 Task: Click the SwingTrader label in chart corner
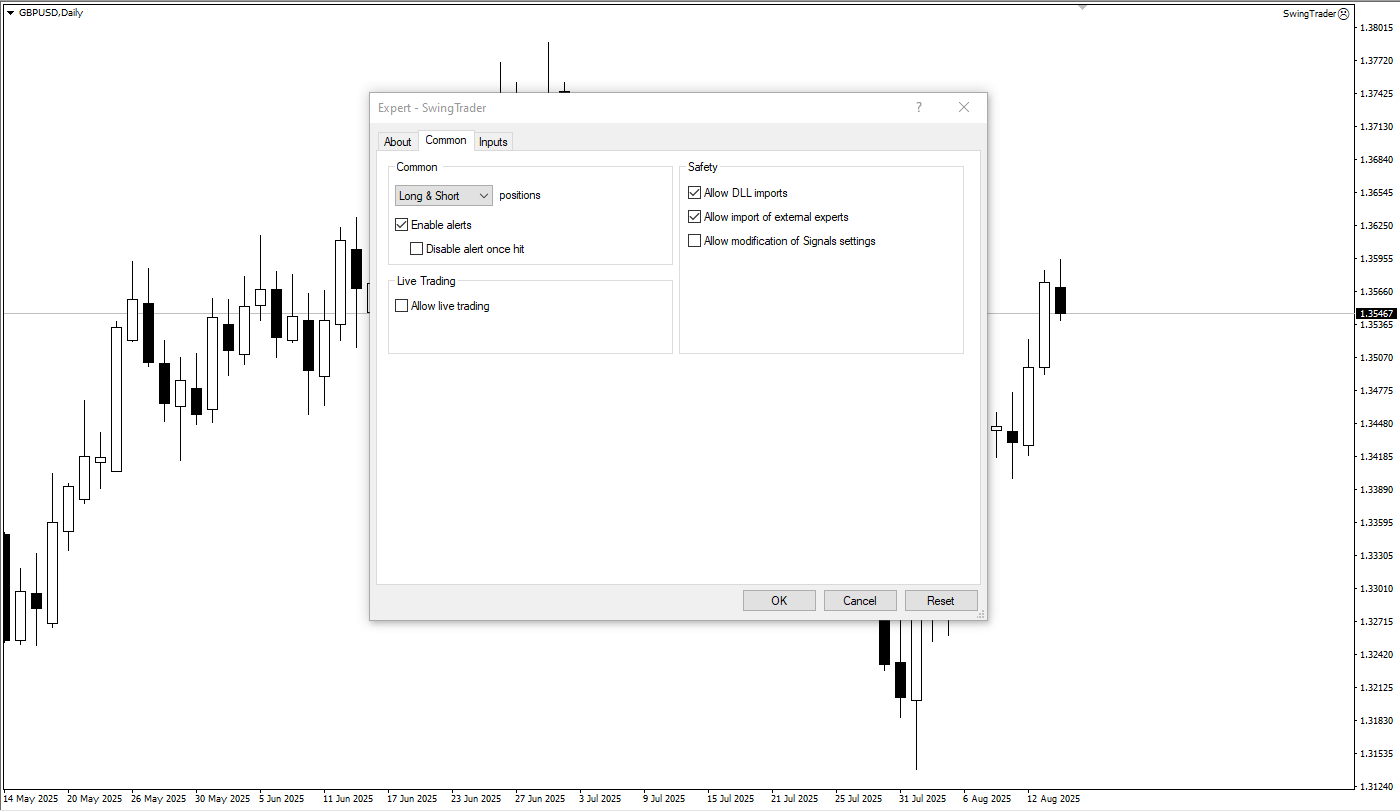[1309, 14]
